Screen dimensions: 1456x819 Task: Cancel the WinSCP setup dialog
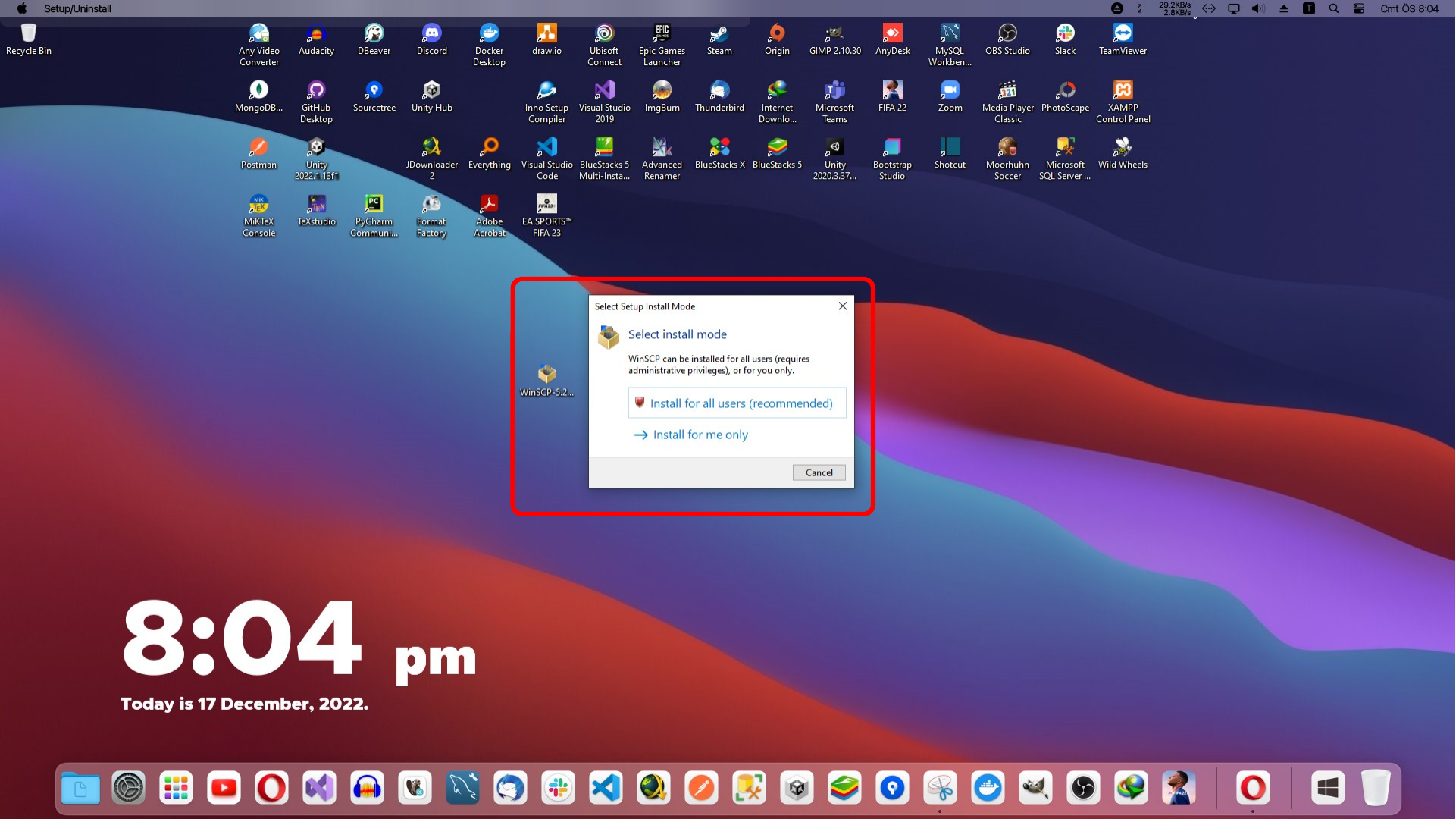point(819,472)
